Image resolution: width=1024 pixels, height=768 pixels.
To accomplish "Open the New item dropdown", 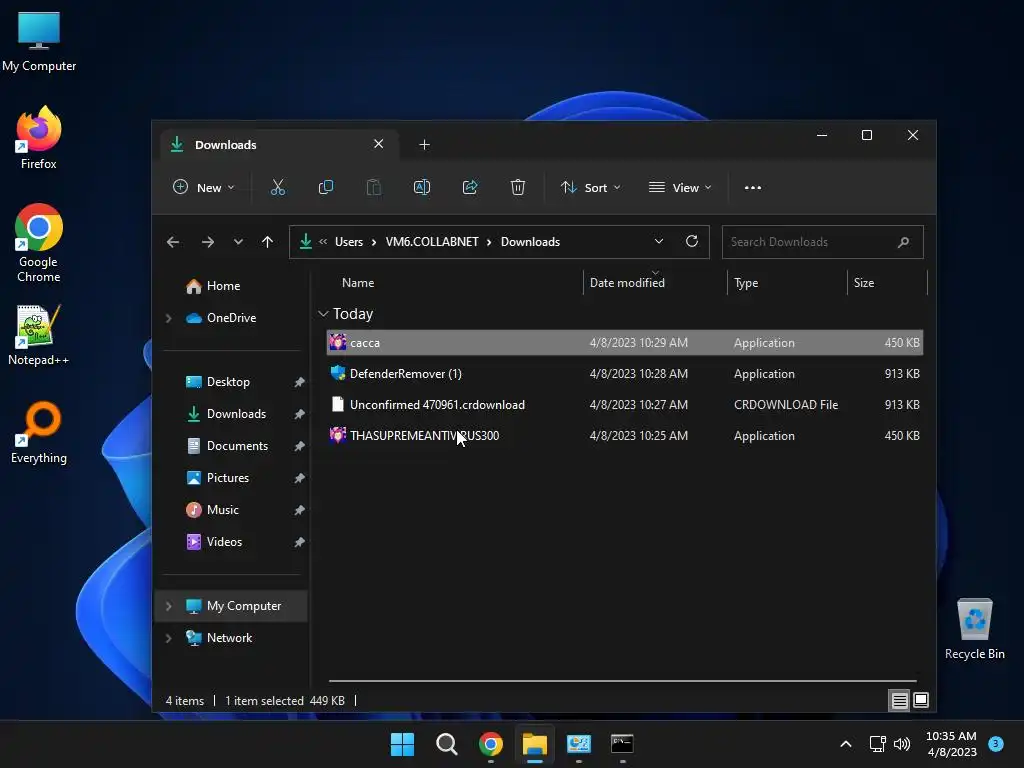I will point(203,187).
